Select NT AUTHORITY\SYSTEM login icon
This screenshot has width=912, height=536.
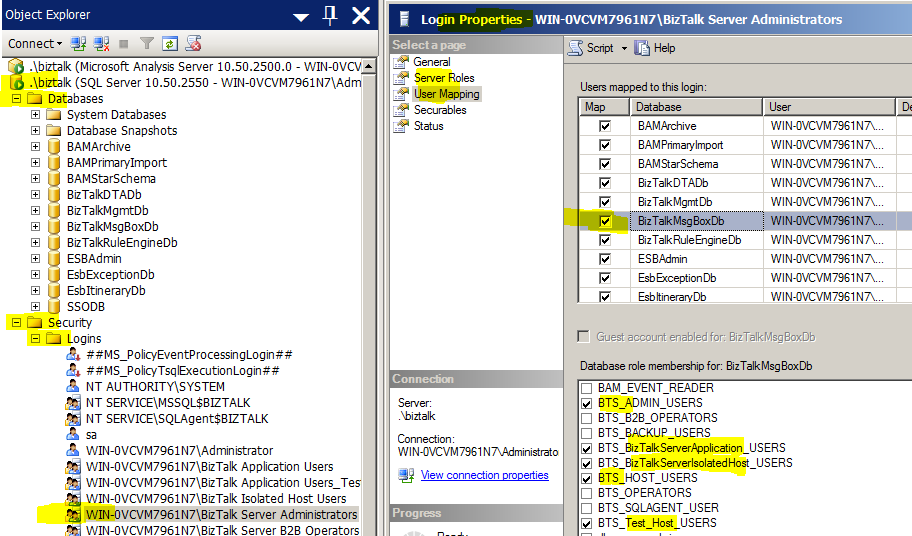73,387
